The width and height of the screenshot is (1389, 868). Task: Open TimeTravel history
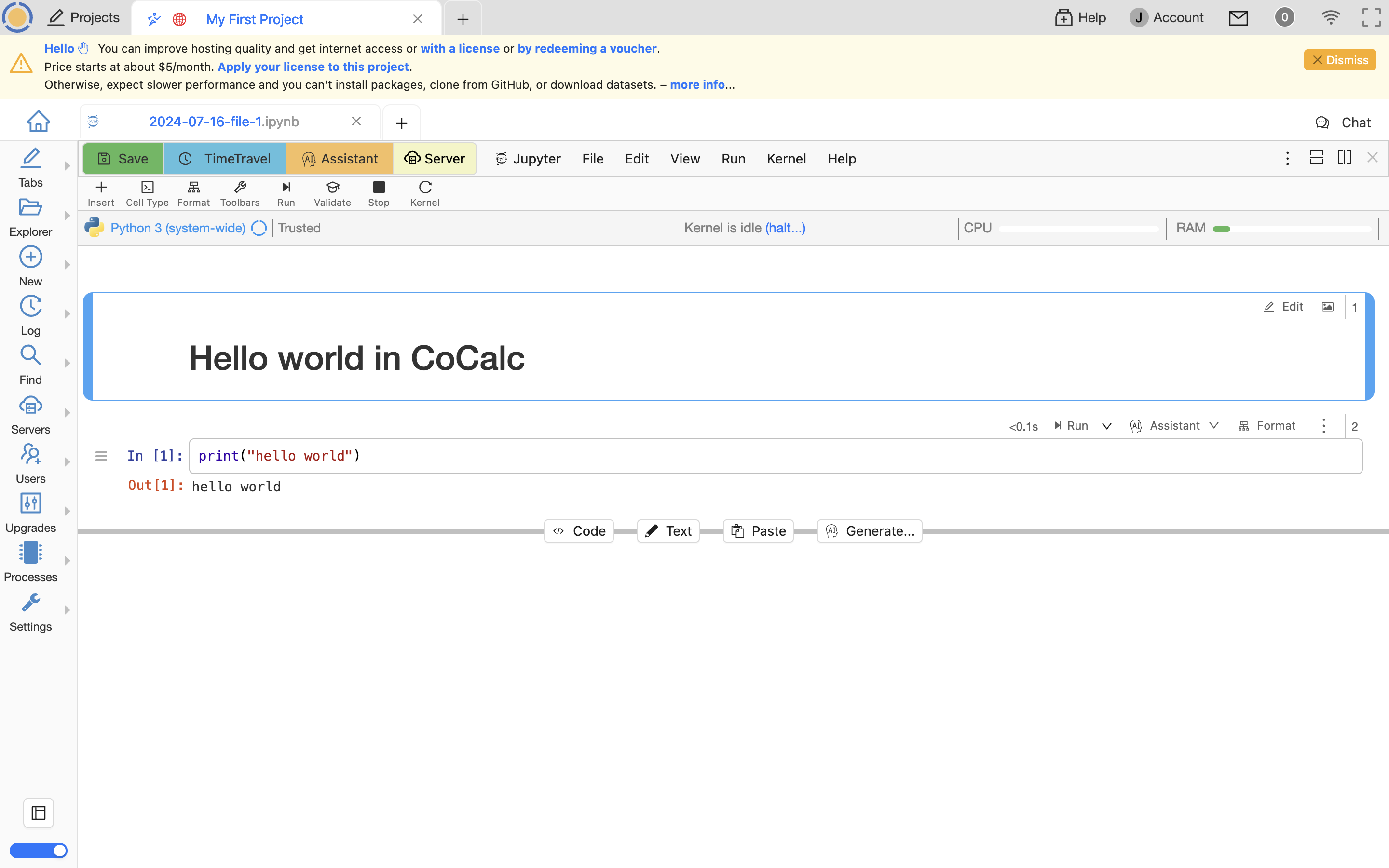click(224, 159)
